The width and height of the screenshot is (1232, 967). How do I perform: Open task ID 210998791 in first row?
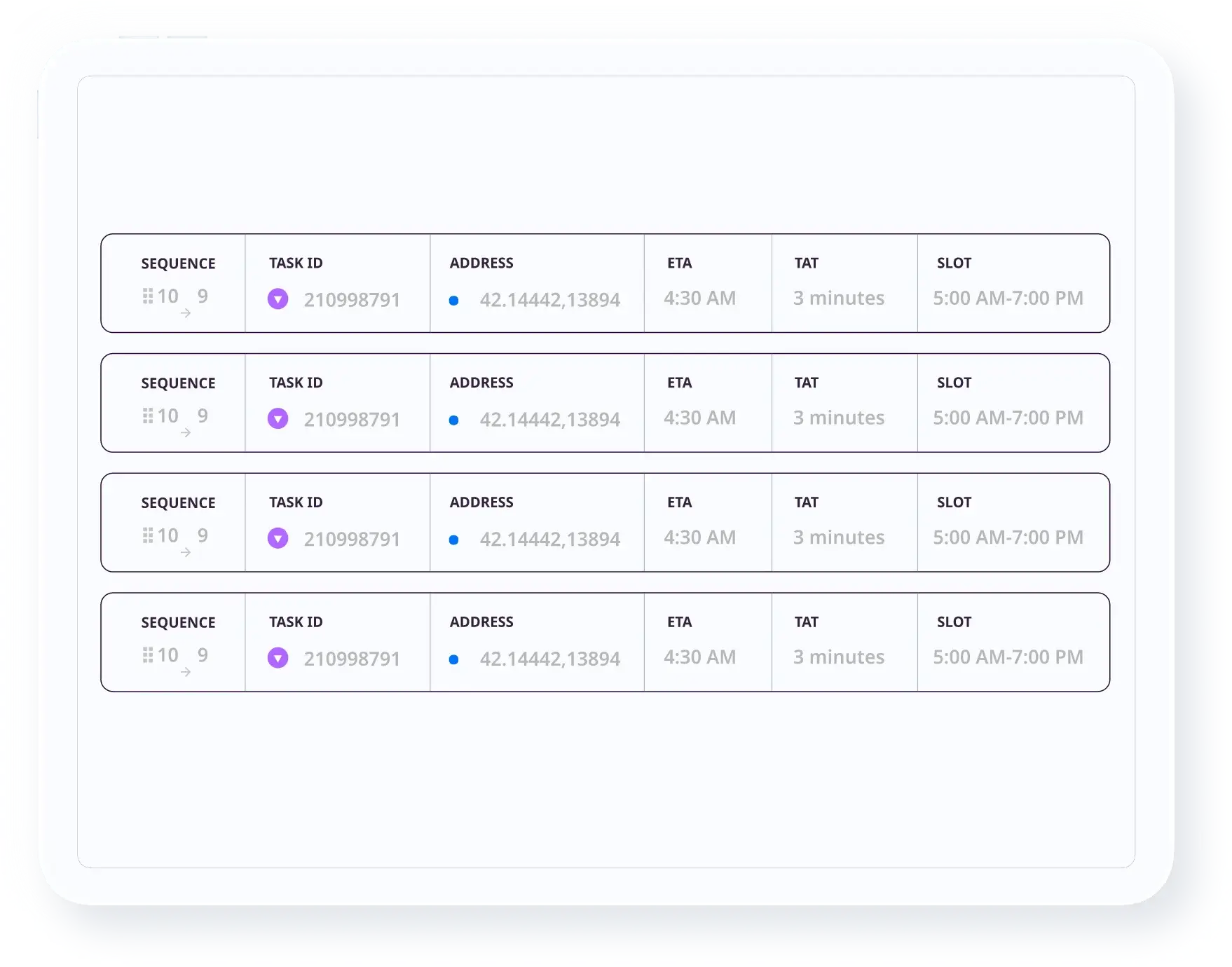point(352,300)
